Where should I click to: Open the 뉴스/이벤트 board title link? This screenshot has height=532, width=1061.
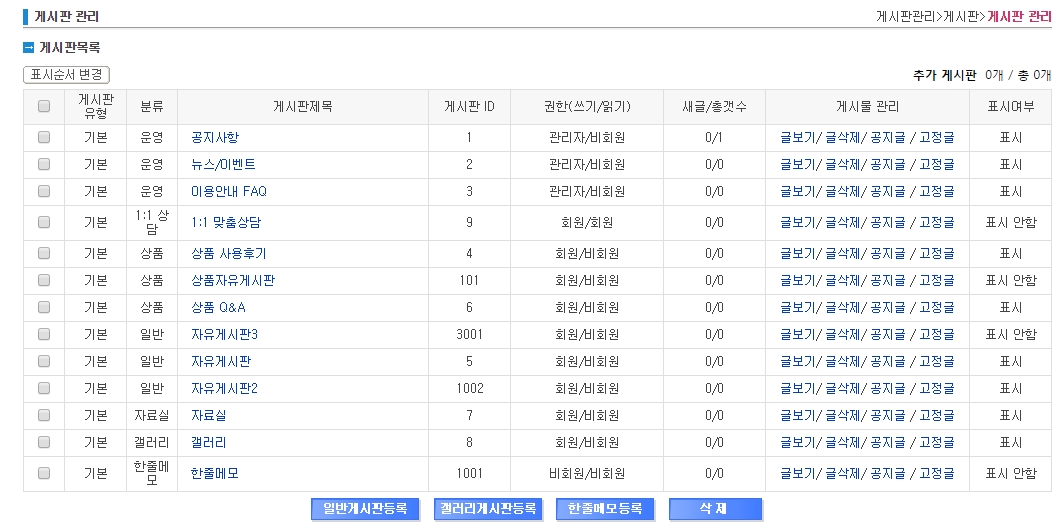pos(223,164)
